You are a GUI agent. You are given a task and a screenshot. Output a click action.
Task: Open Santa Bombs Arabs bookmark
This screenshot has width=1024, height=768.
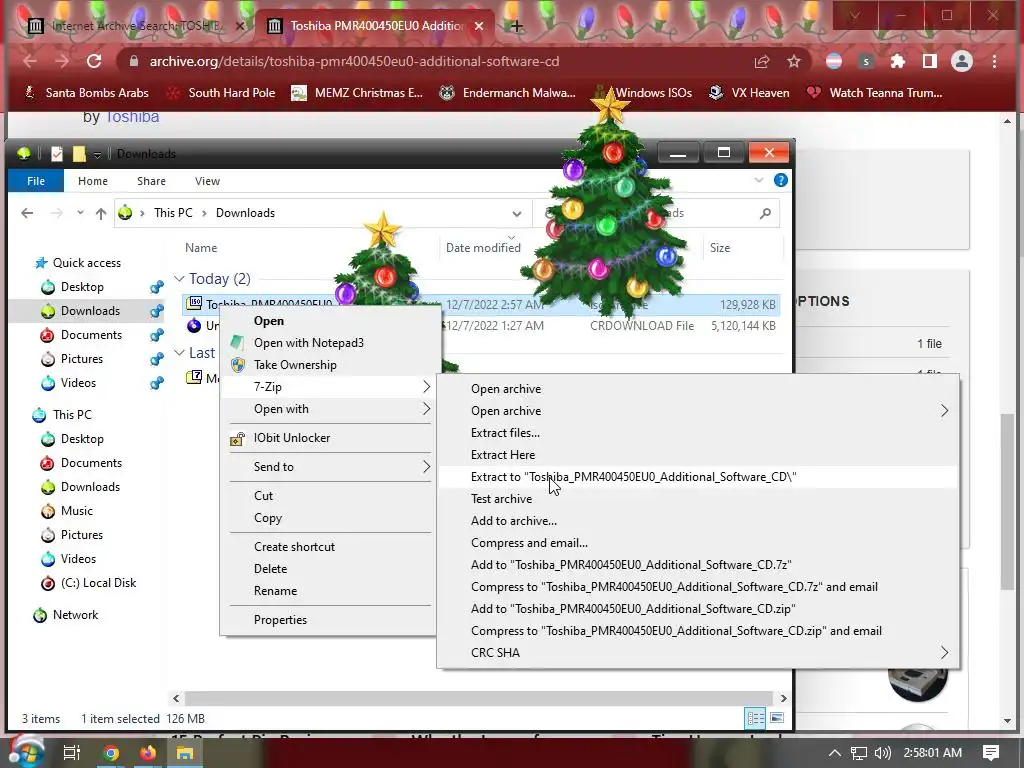[86, 93]
